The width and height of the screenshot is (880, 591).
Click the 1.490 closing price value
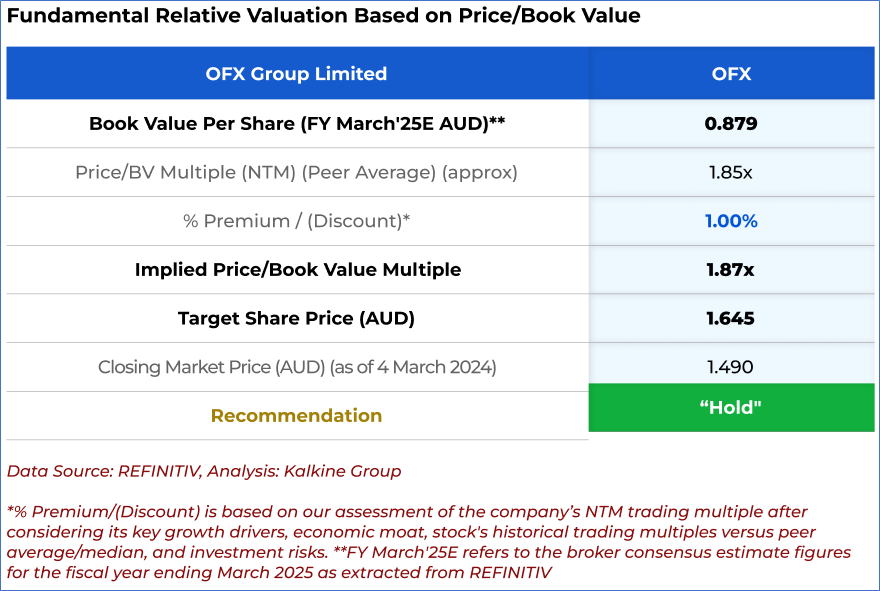tap(731, 367)
